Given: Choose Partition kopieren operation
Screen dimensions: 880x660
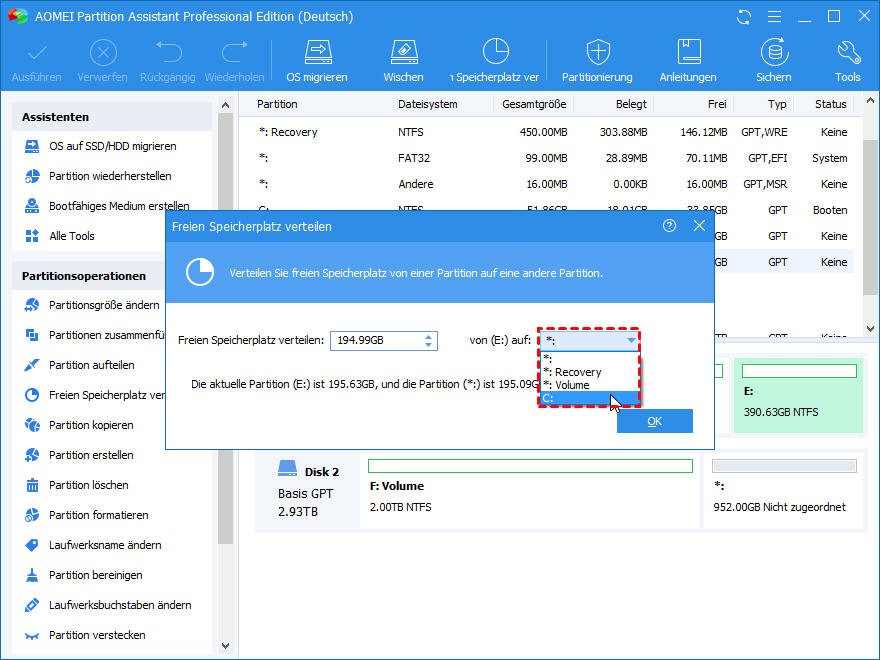Looking at the screenshot, I should pyautogui.click(x=80, y=425).
